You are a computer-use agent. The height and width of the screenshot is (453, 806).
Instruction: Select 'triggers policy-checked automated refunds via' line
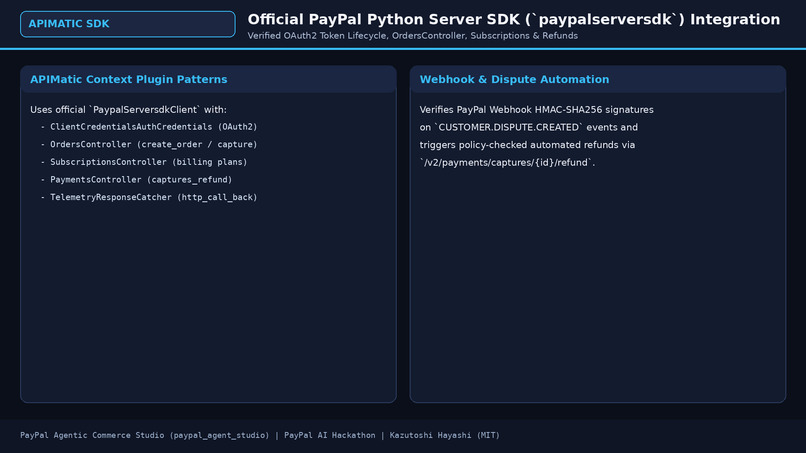[527, 145]
